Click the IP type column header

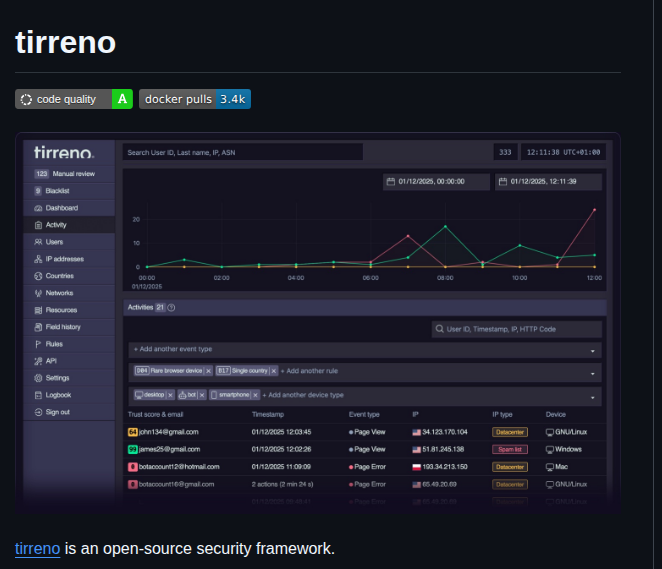pyautogui.click(x=502, y=415)
